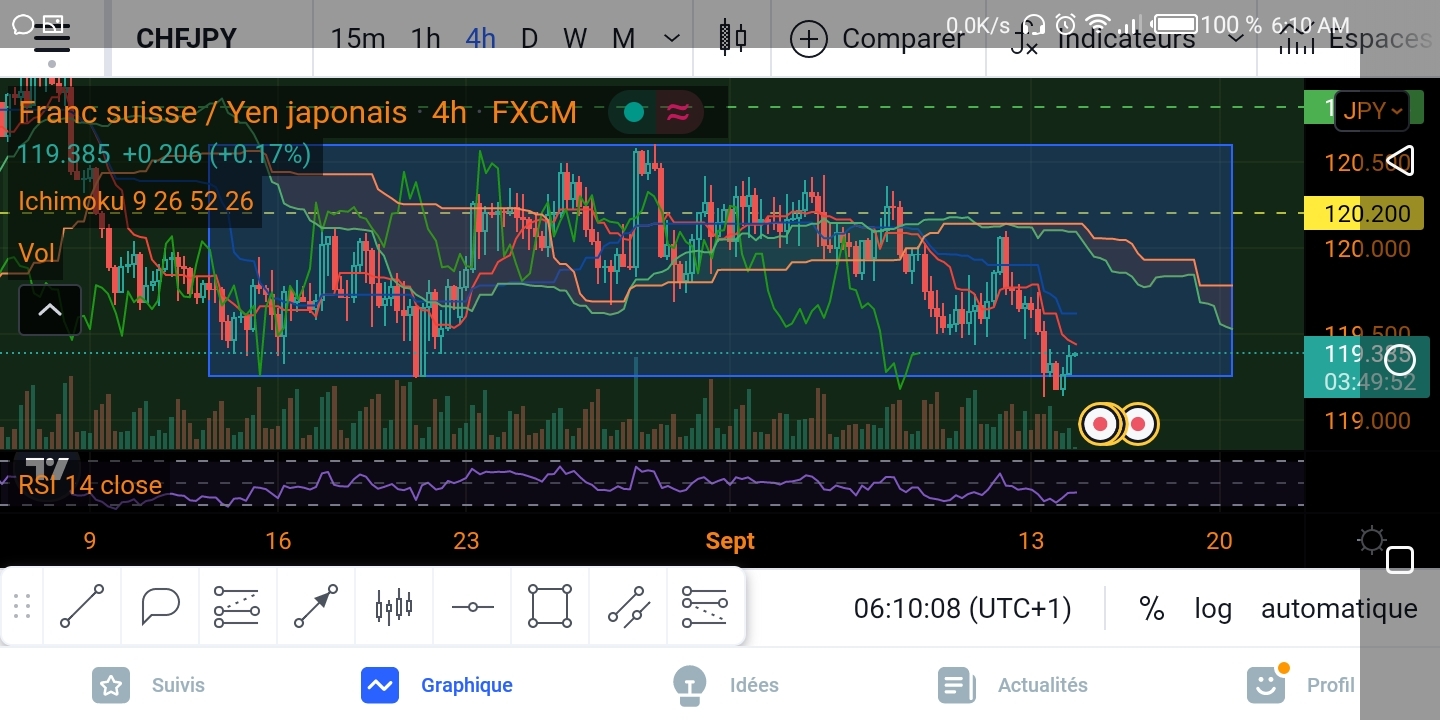Open the candlestick chart style selector

pyautogui.click(x=733, y=39)
